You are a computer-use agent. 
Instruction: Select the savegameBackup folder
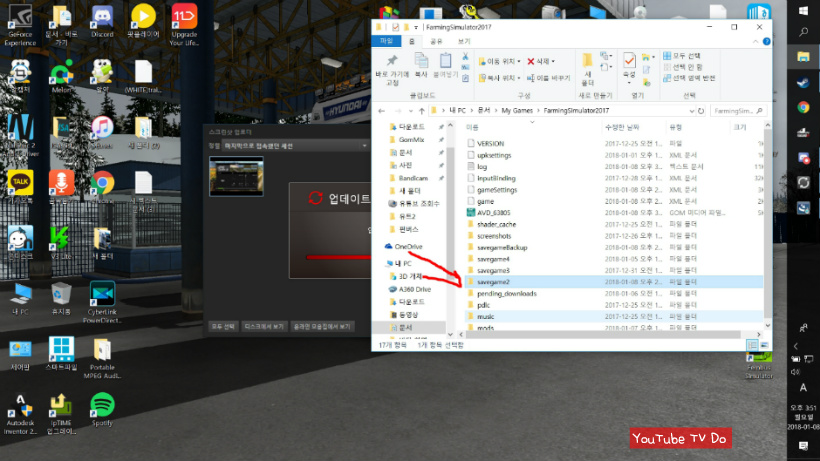[x=502, y=247]
